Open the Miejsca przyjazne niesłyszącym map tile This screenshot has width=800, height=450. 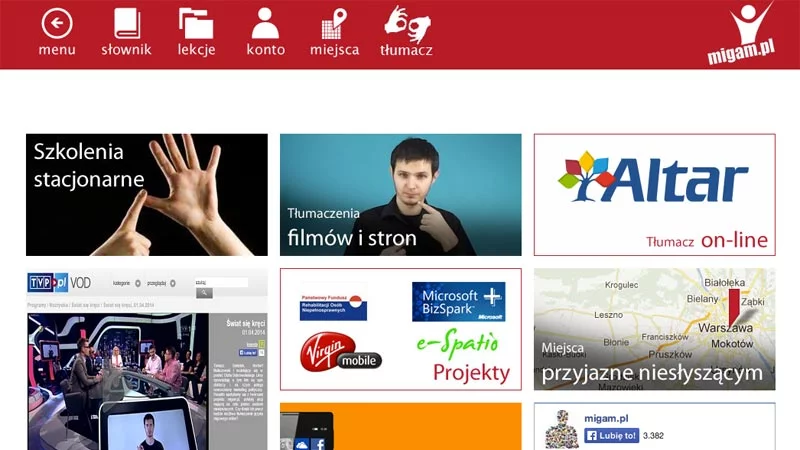[x=655, y=330]
